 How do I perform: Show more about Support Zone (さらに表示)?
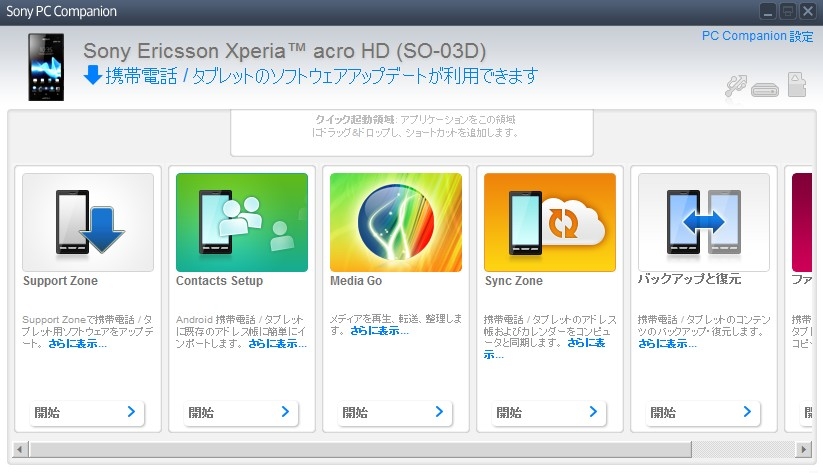tap(78, 344)
